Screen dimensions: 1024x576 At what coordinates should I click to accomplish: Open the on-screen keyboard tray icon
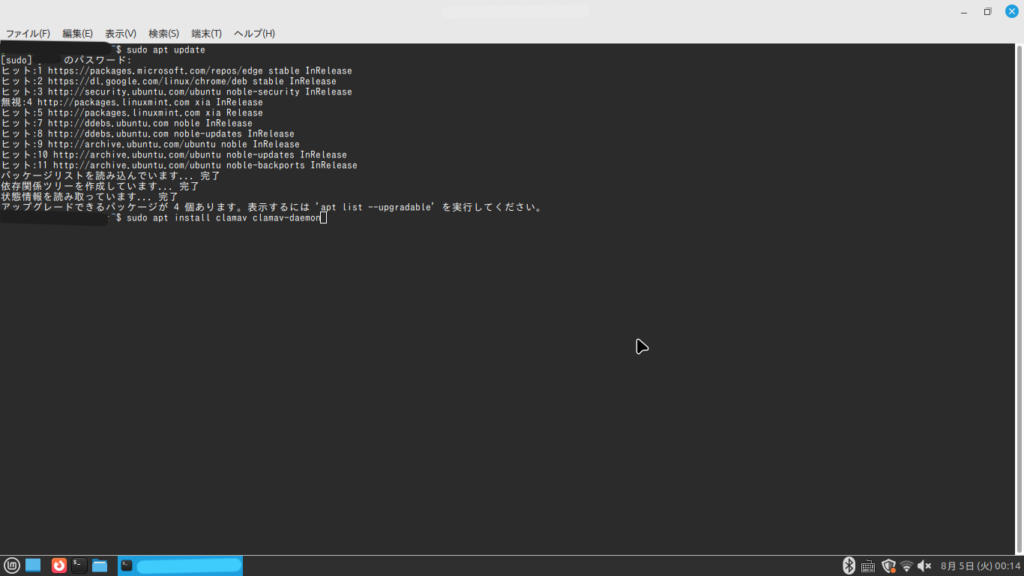click(x=868, y=566)
